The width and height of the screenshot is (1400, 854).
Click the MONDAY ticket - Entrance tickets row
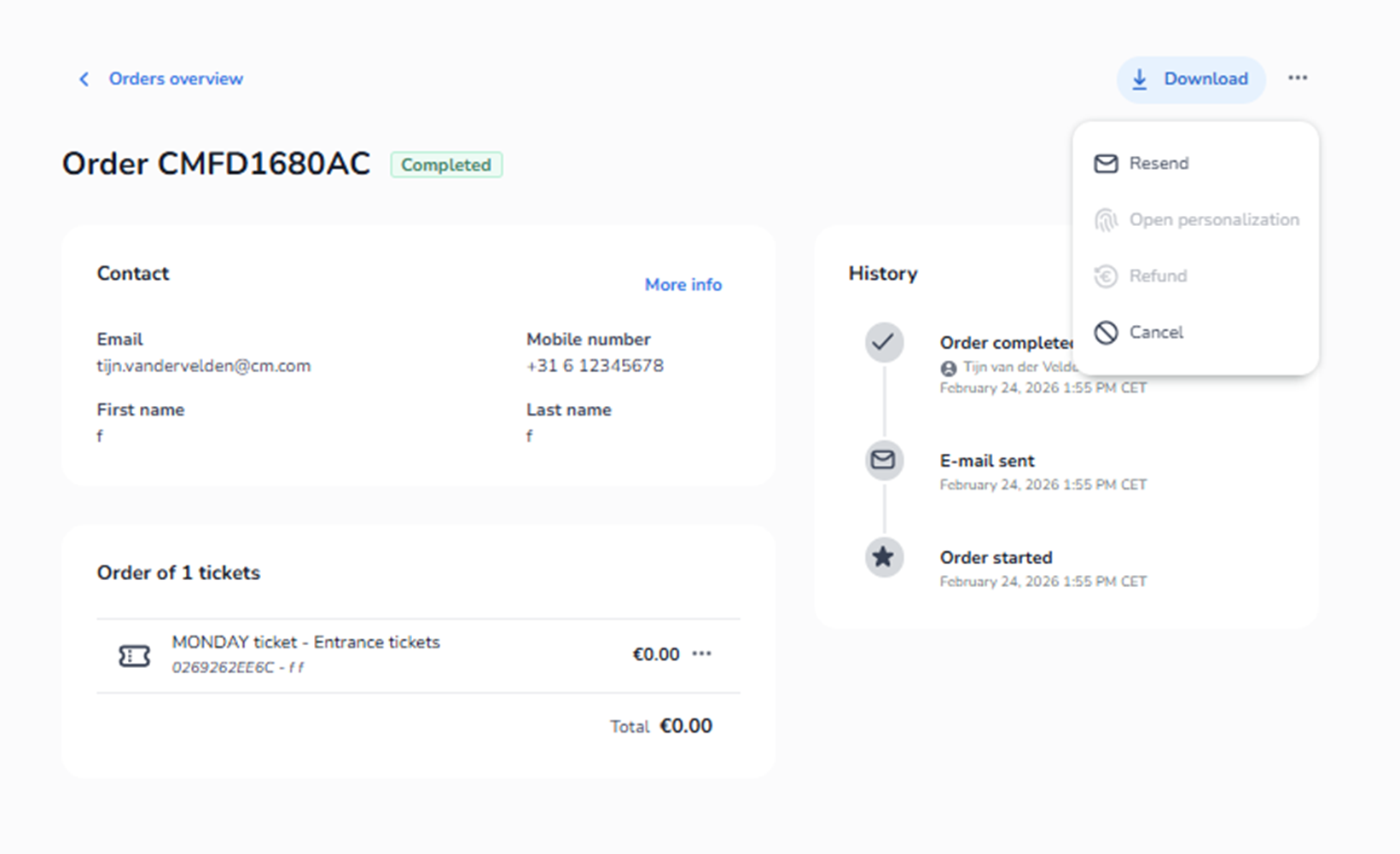[x=305, y=643]
